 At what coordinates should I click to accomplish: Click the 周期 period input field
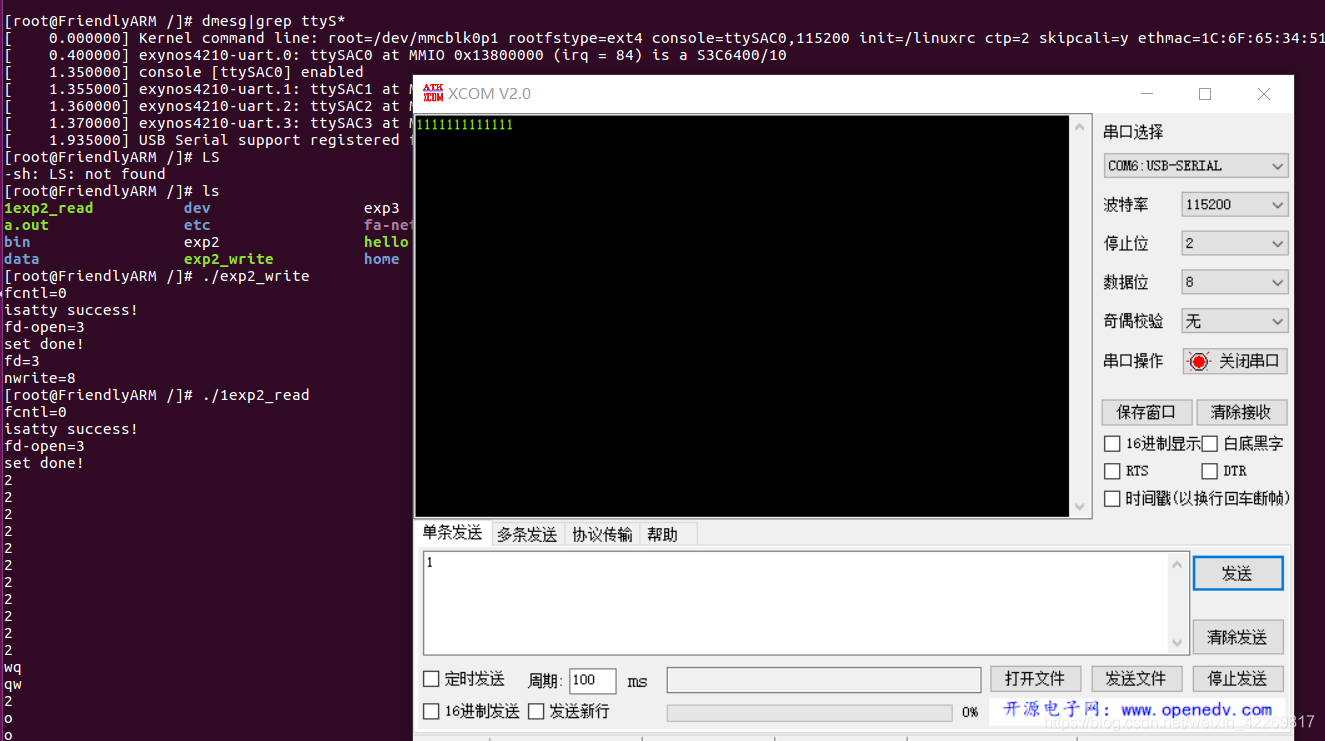[592, 681]
